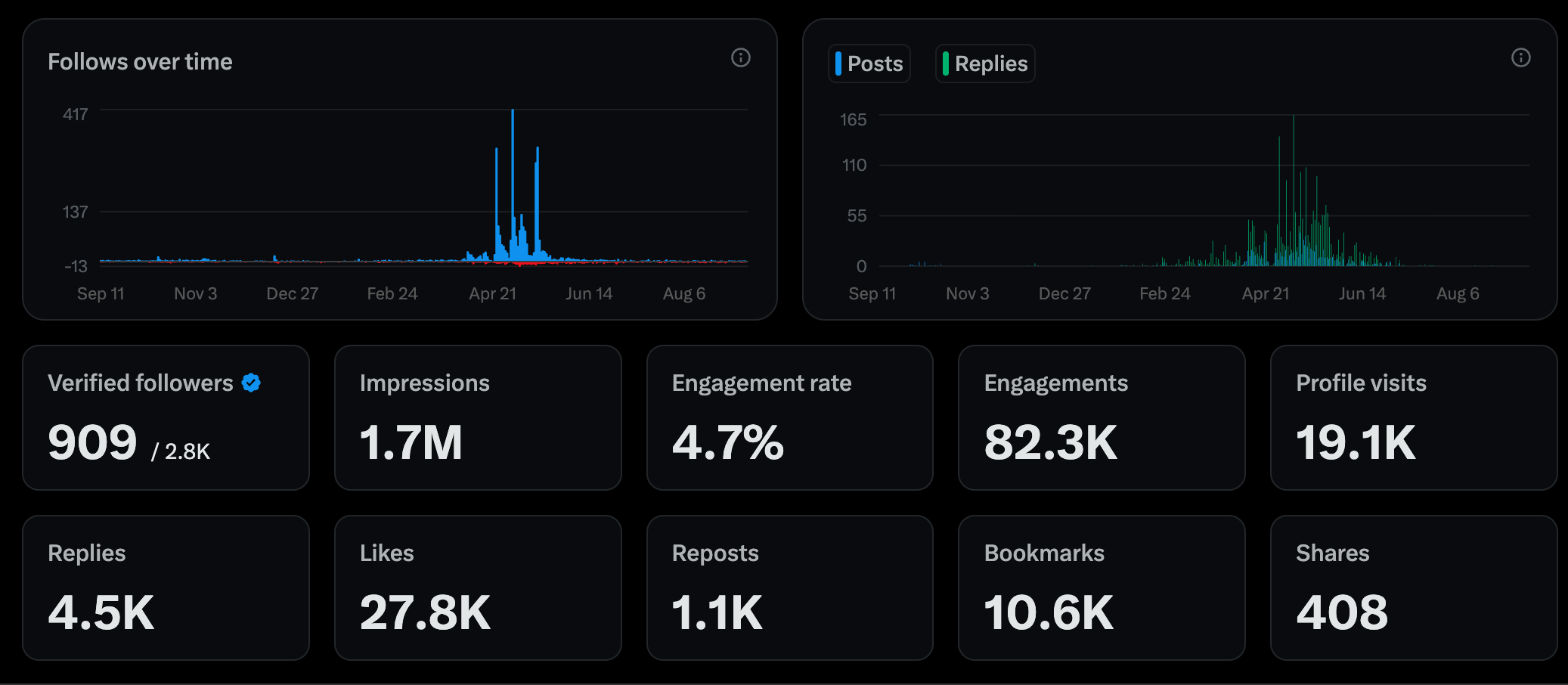Select the Likes metric card
Viewport: 1568px width, 685px height.
(478, 588)
